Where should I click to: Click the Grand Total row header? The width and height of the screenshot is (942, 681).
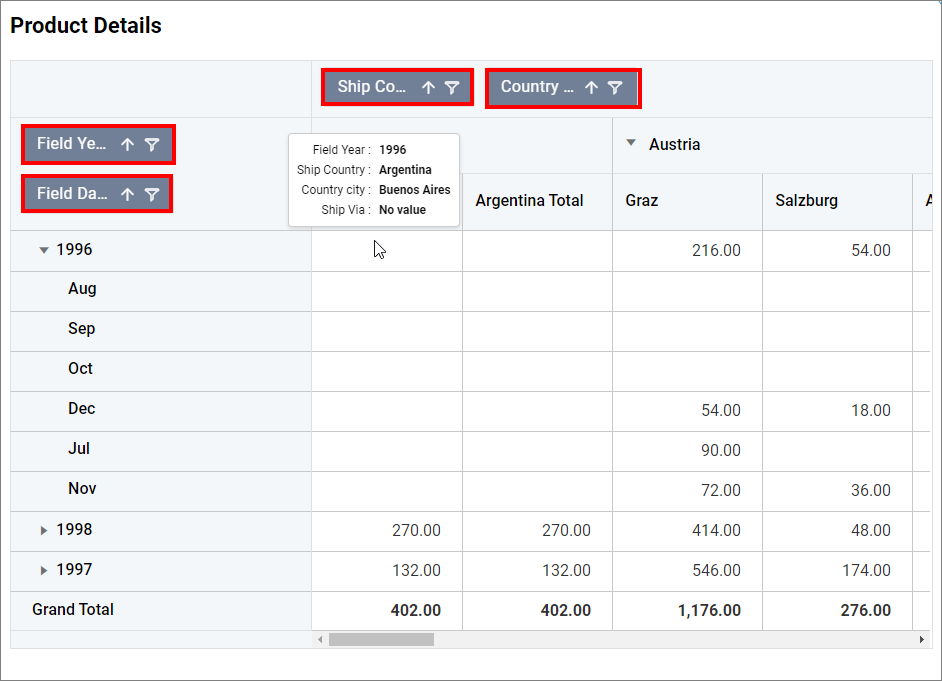73,610
